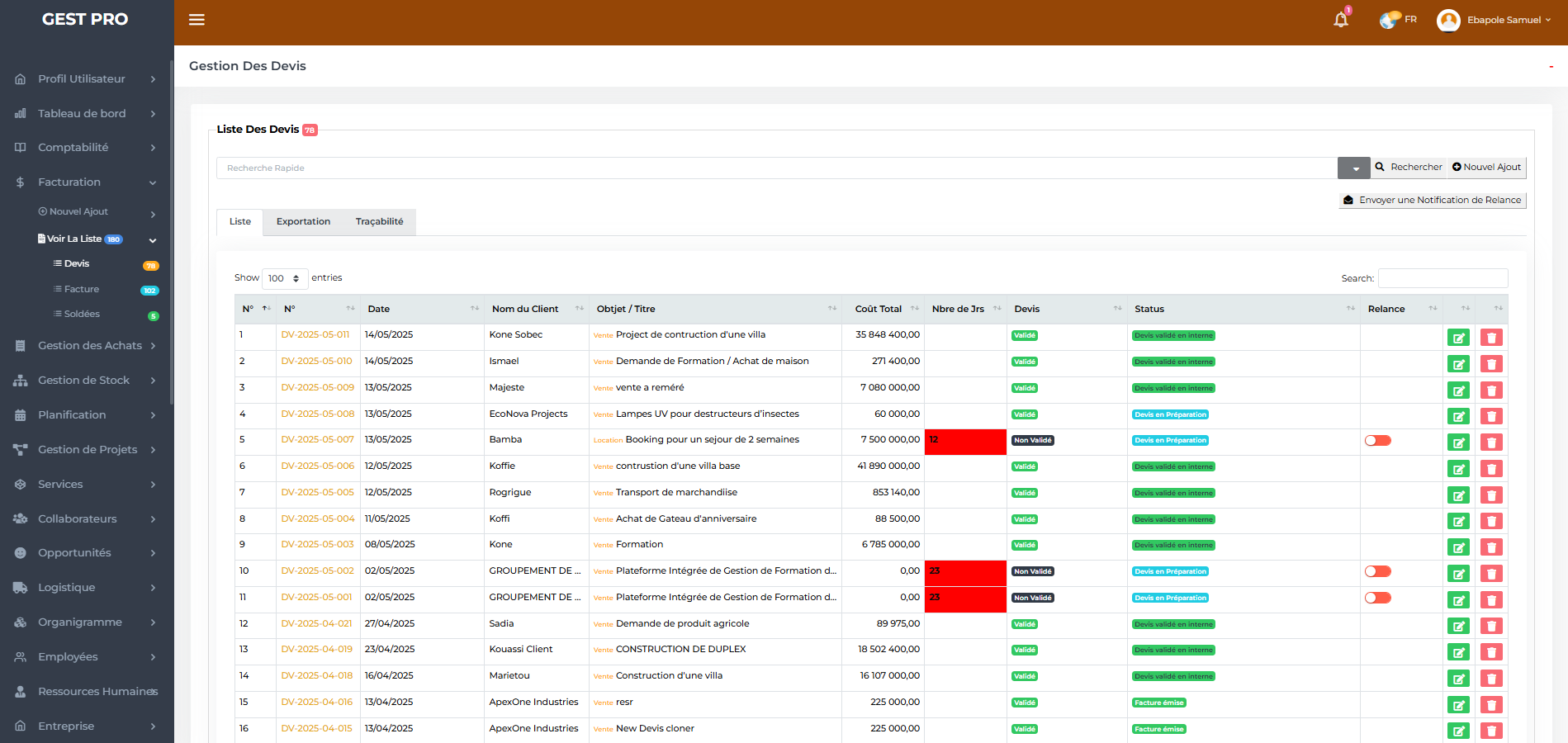Open the devis link DV-2025-04-021
This screenshot has width=1568, height=743.
pos(317,623)
